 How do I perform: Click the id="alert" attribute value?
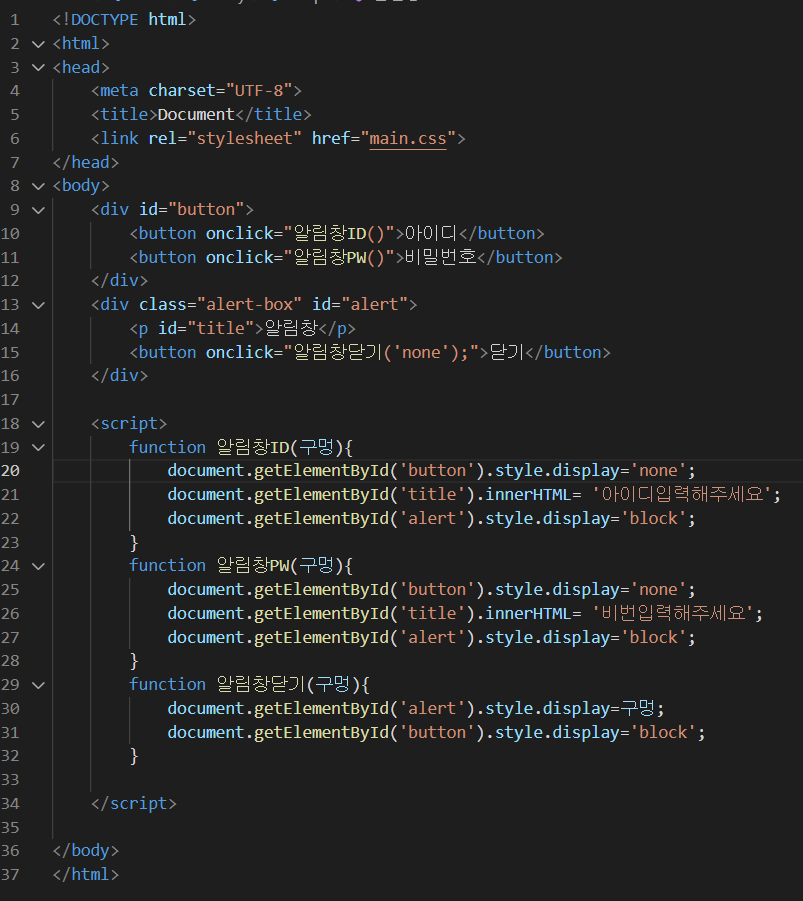point(374,305)
